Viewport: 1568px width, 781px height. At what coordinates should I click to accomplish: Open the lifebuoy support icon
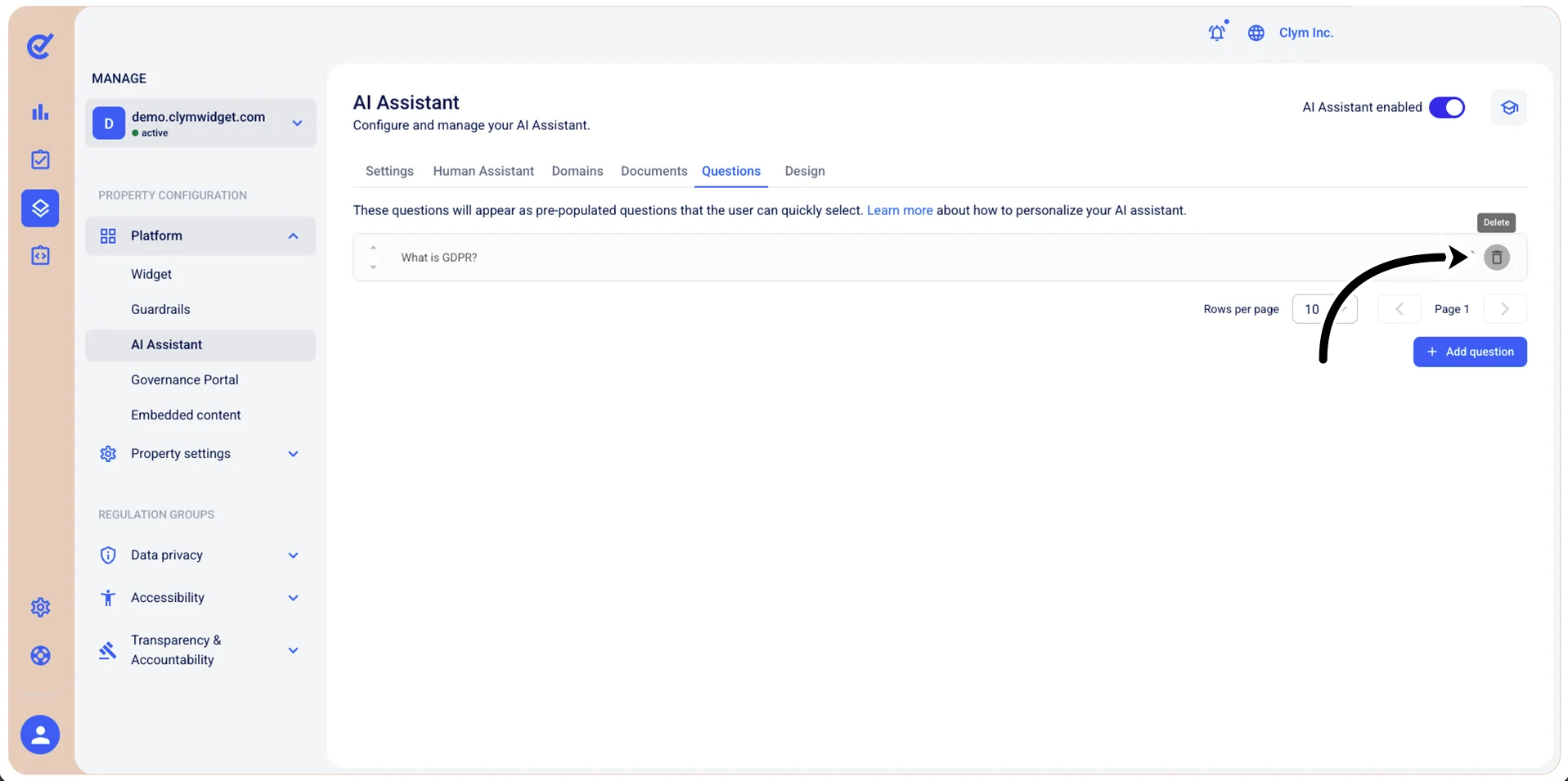40,655
